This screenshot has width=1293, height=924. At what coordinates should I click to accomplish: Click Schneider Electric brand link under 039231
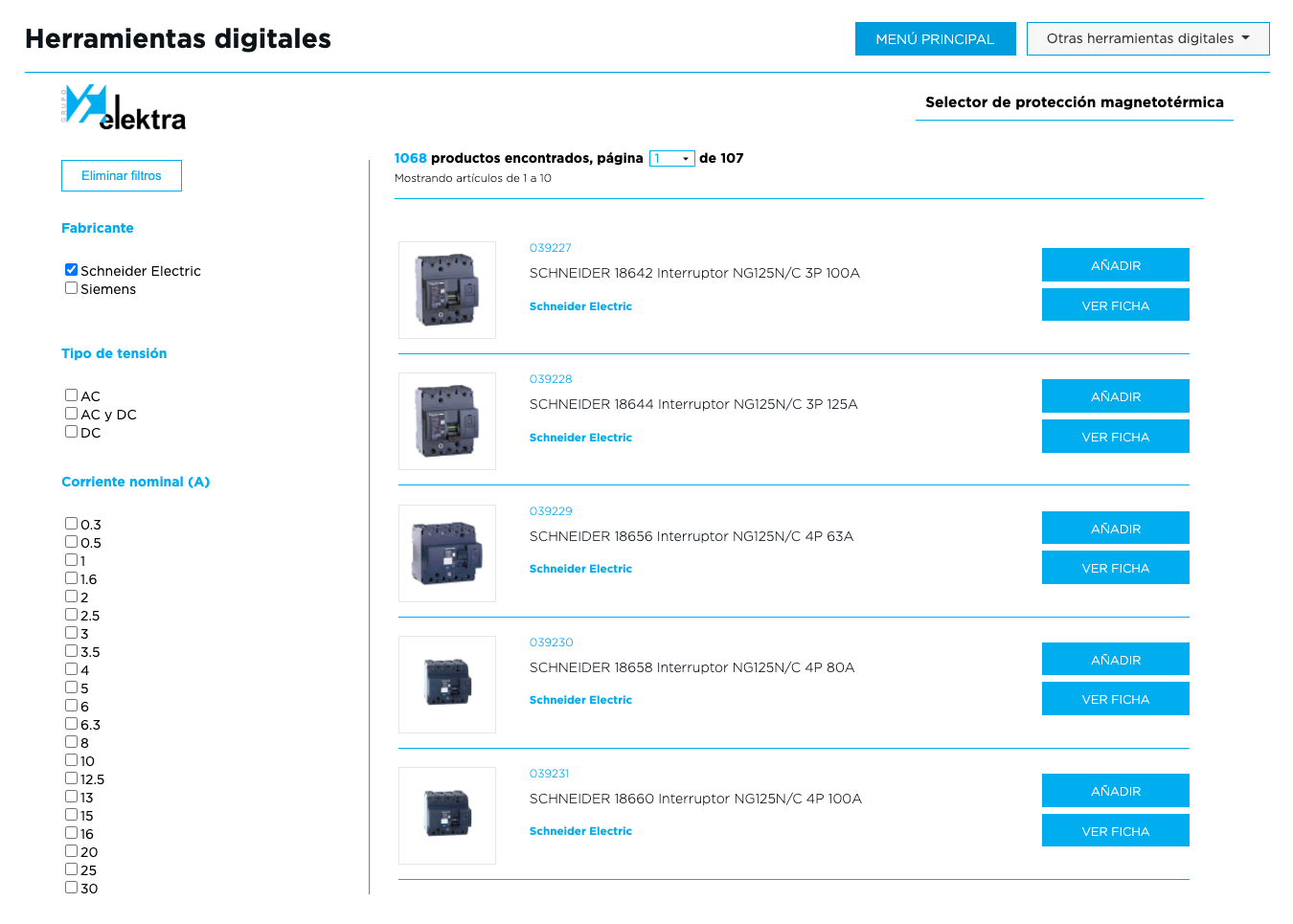[580, 831]
